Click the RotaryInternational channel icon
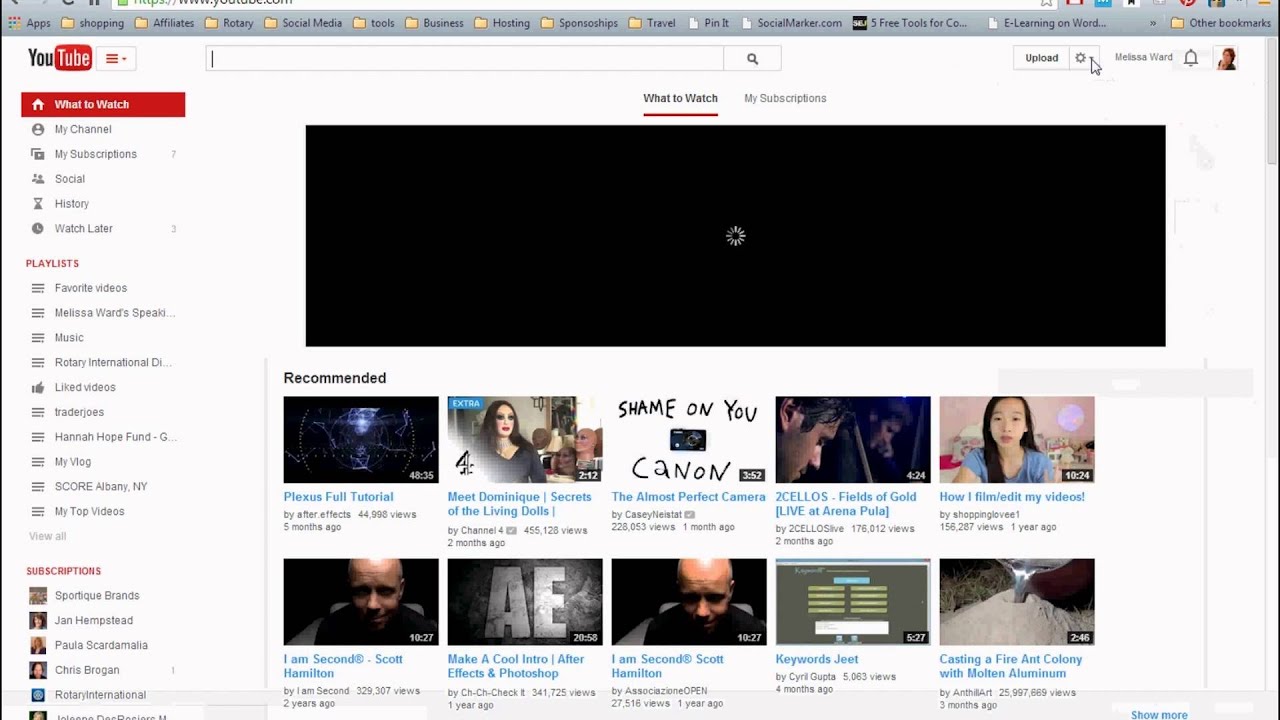Image resolution: width=1280 pixels, height=720 pixels. pos(38,695)
